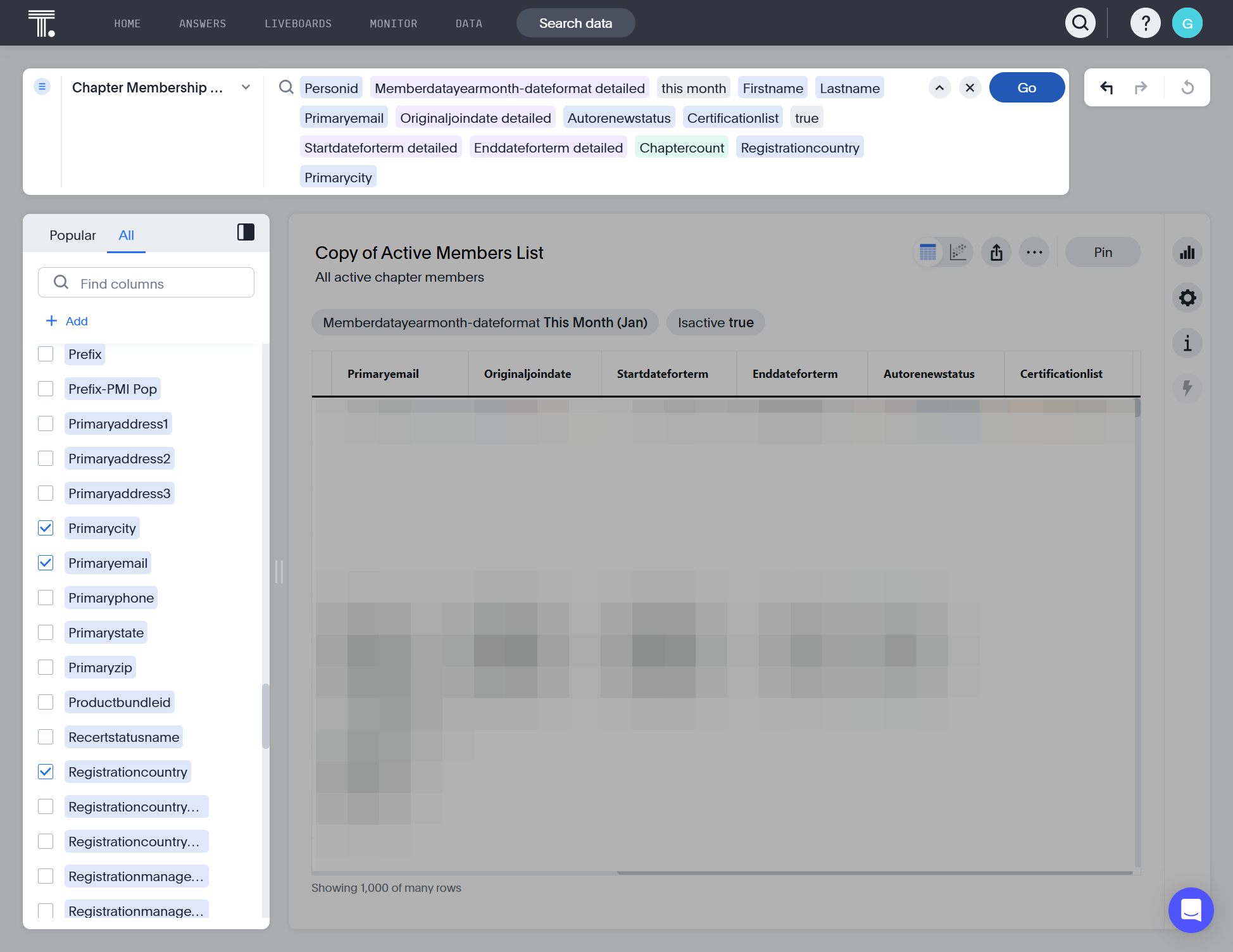Uncheck the Registrationcountry checkbox
This screenshot has width=1233, height=952.
click(x=46, y=772)
